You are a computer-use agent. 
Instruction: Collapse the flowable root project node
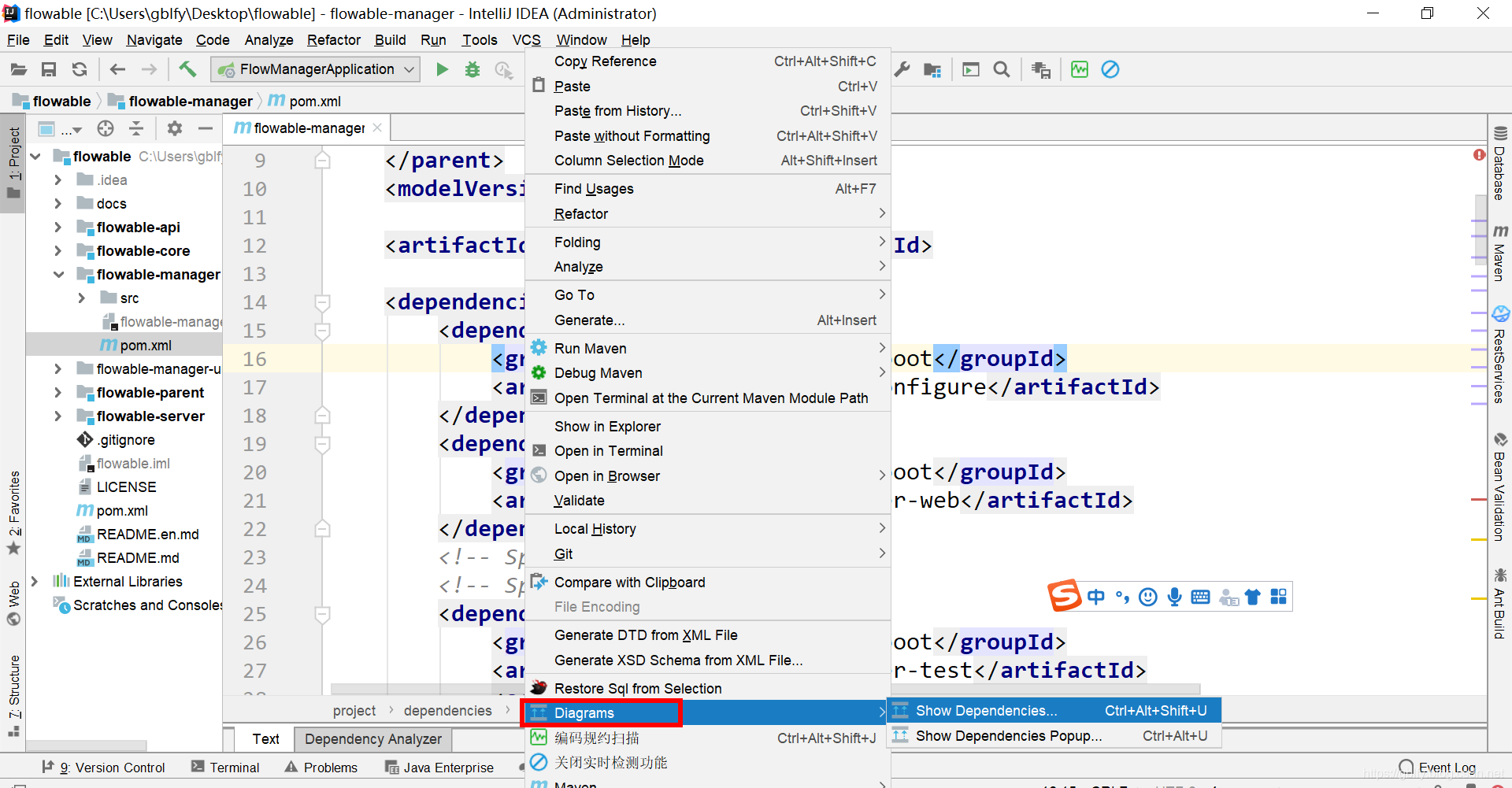click(x=35, y=157)
